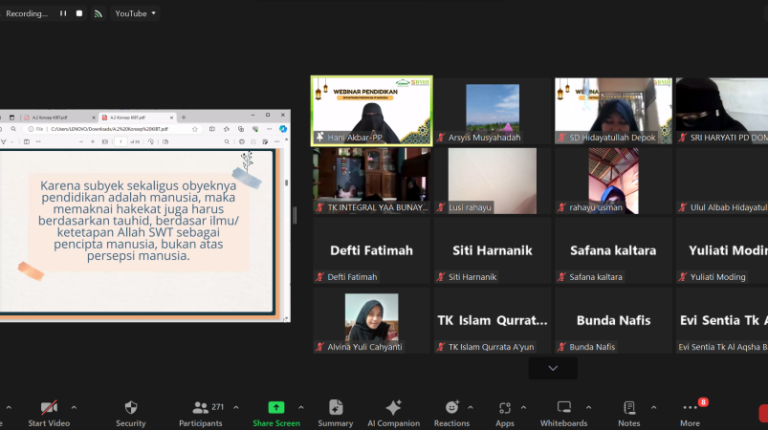
Task: Open the Participants panel
Action: tap(201, 414)
